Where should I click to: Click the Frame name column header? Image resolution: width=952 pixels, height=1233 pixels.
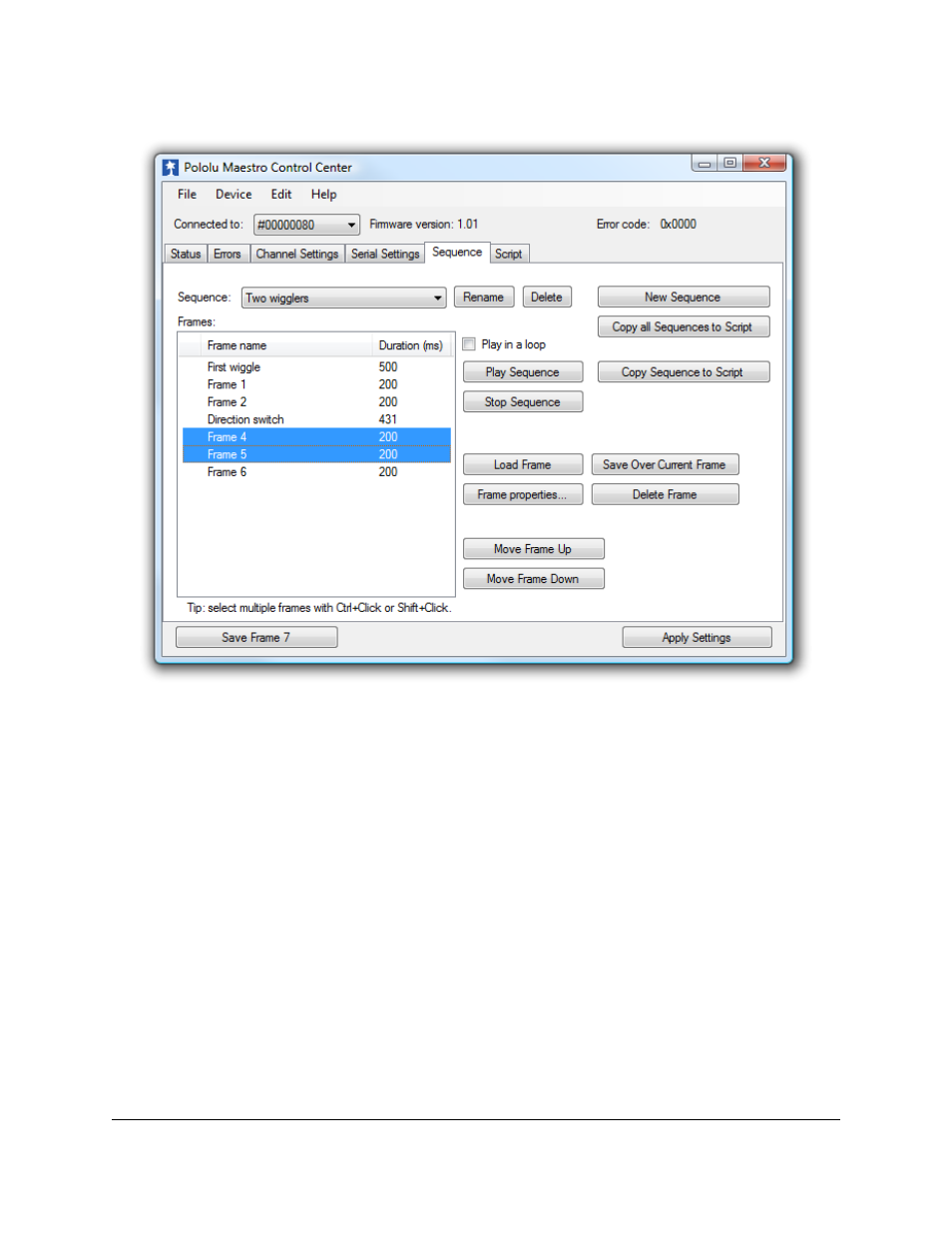click(x=287, y=345)
